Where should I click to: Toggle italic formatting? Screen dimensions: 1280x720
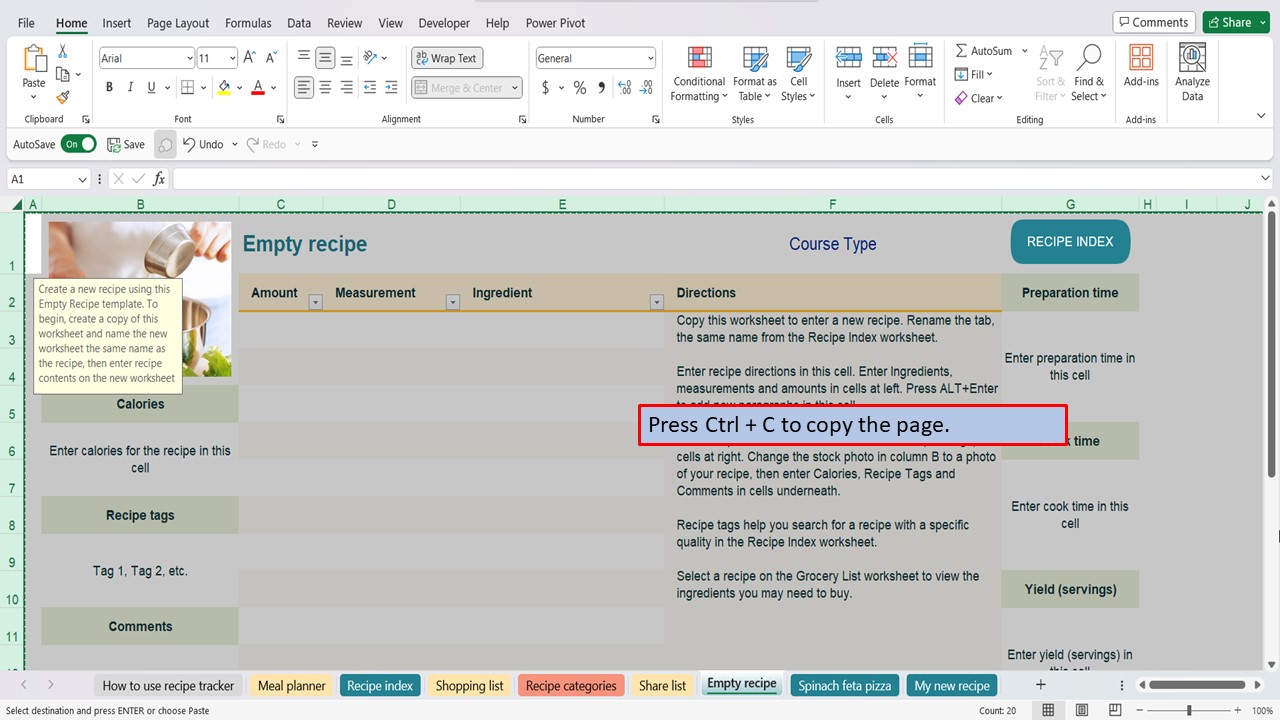coord(131,88)
